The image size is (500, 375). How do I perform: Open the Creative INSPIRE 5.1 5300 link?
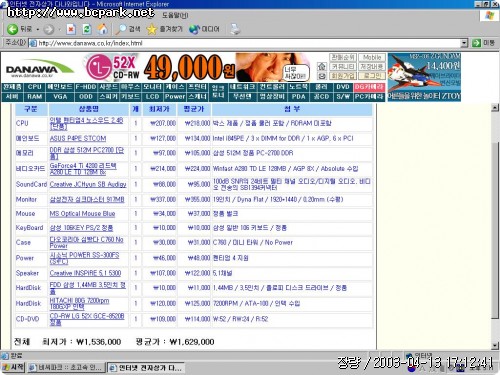[x=85, y=273]
